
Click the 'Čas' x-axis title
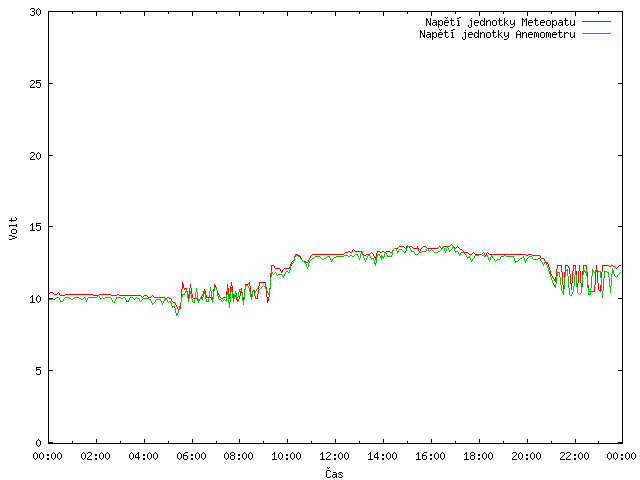(334, 473)
